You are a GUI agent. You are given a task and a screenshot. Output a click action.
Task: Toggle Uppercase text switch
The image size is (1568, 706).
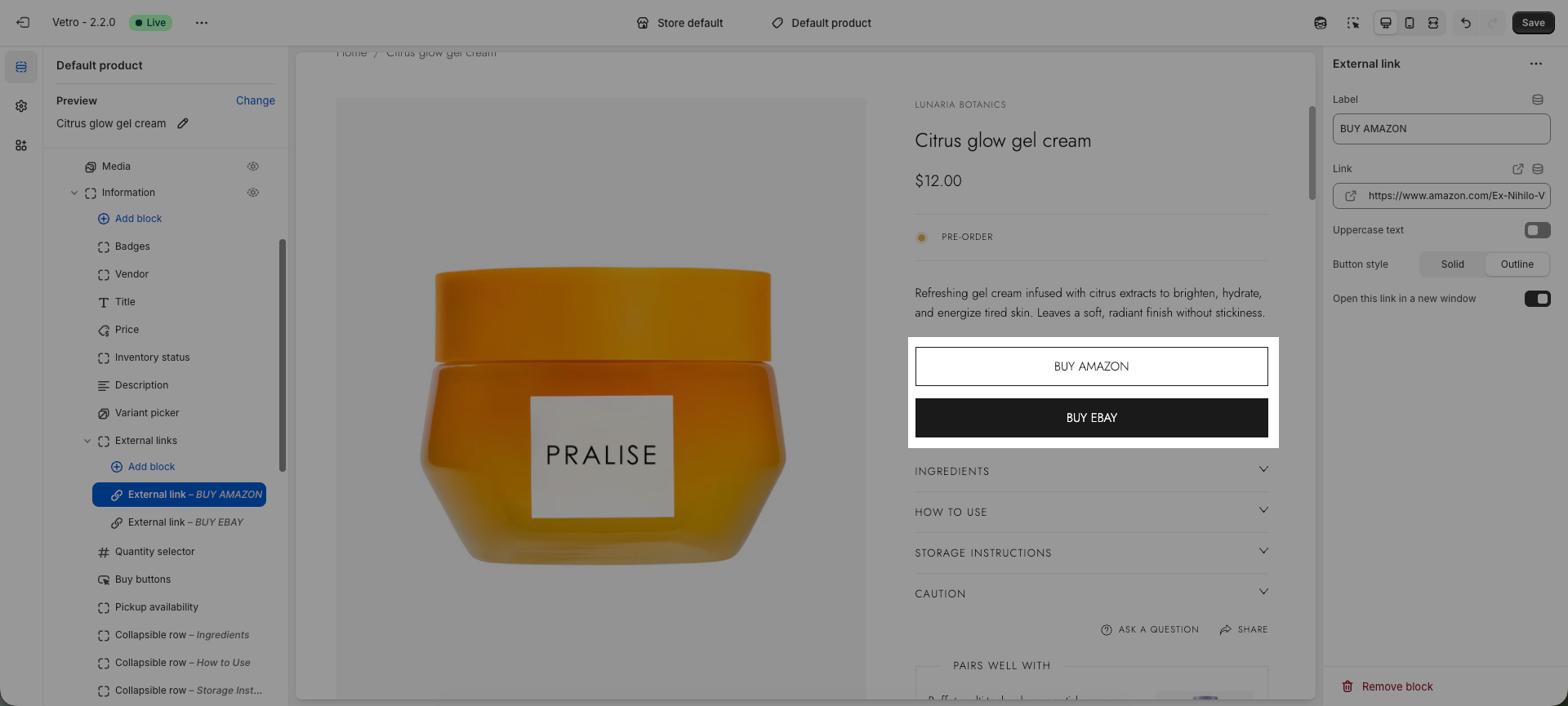(x=1537, y=230)
